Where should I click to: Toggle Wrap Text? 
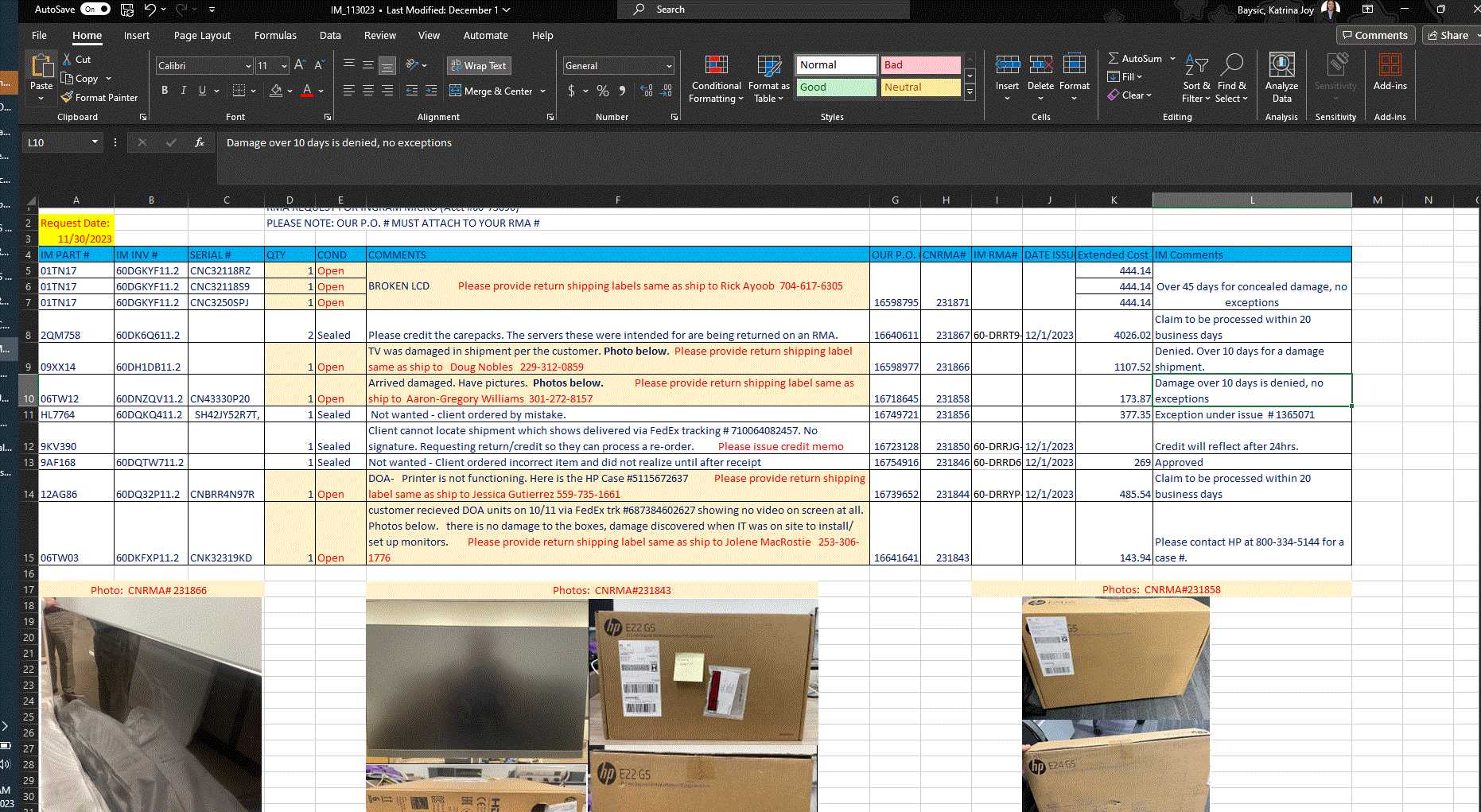[x=478, y=66]
